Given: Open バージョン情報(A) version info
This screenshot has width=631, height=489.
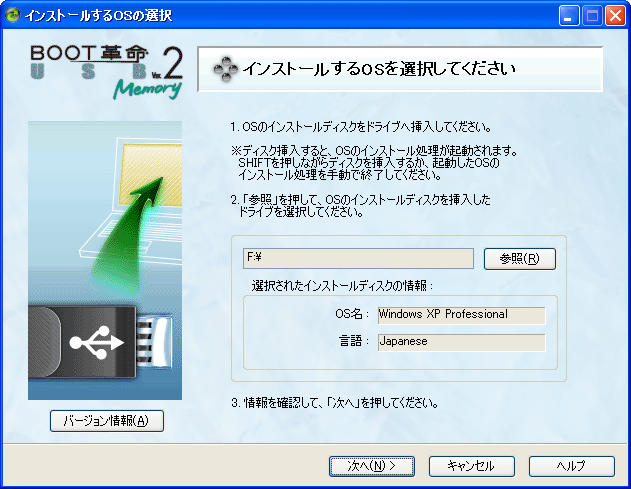Looking at the screenshot, I should click(106, 421).
